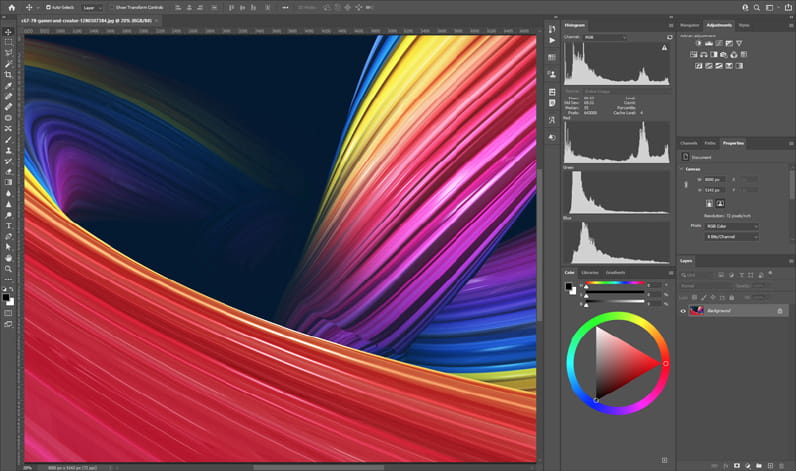Switch to the Navigator tab

coord(690,24)
